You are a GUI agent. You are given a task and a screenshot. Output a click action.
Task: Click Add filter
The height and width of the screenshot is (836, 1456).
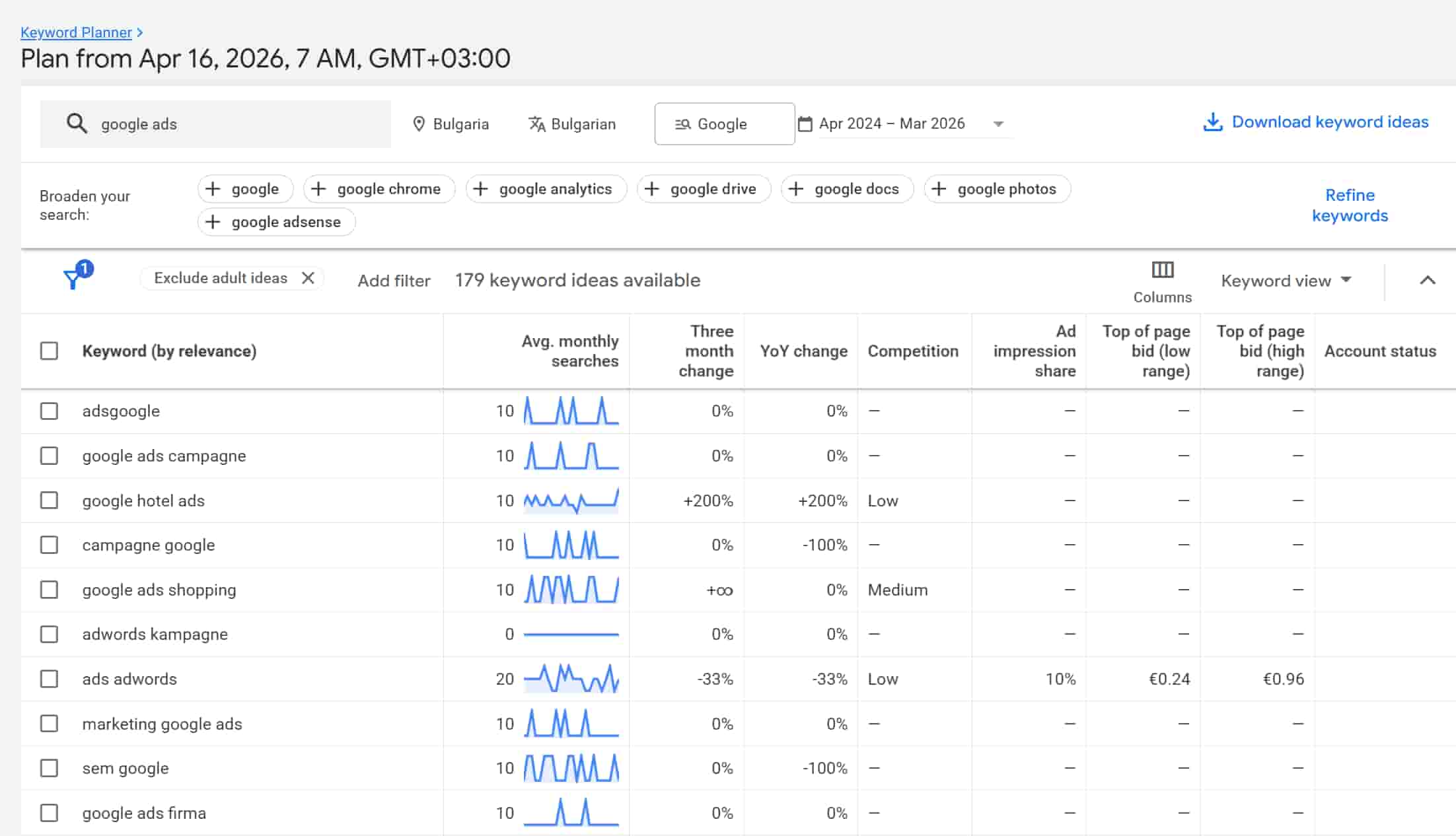point(394,281)
